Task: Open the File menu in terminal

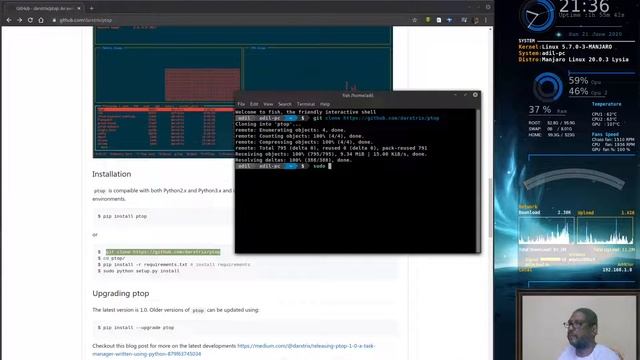Action: (241, 104)
